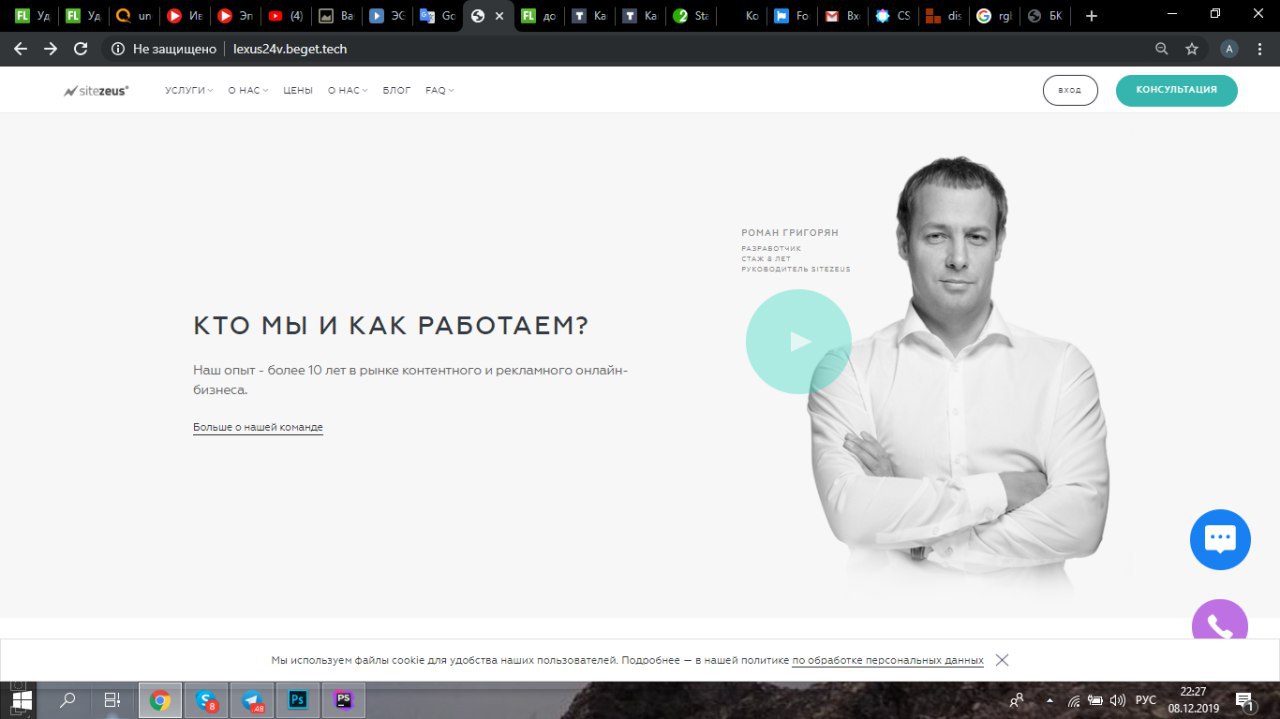Close the current lexus24v tab
The image size is (1280, 719).
click(x=499, y=16)
